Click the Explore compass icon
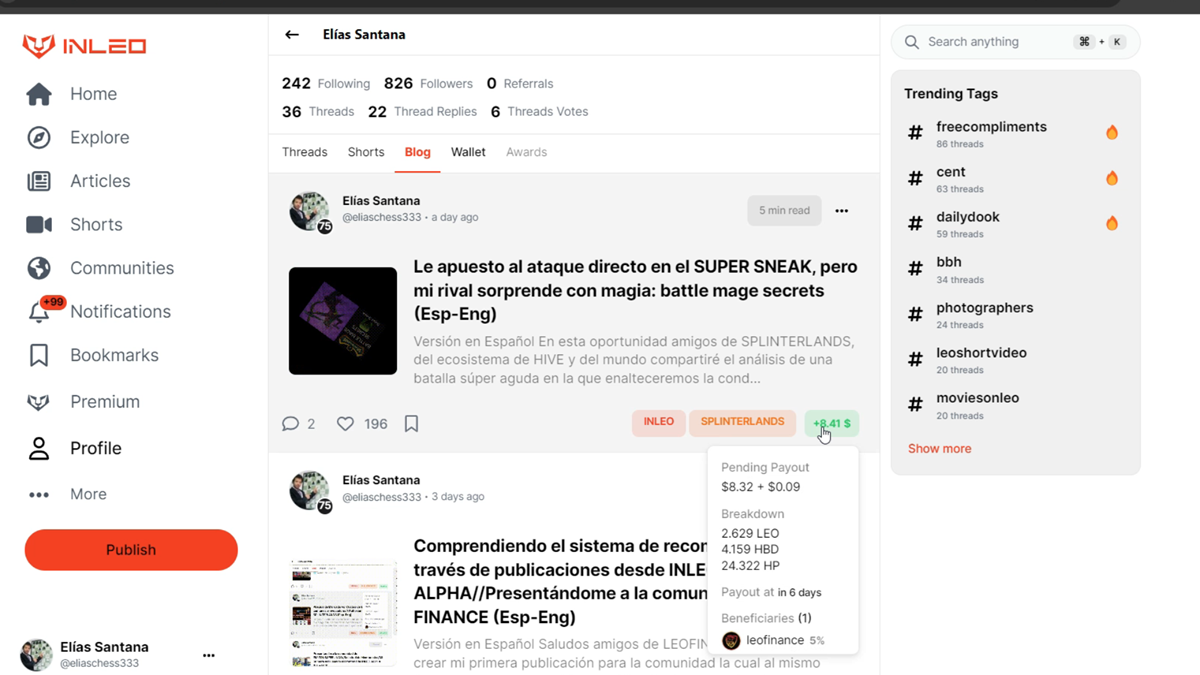The width and height of the screenshot is (1200, 675). pos(39,137)
